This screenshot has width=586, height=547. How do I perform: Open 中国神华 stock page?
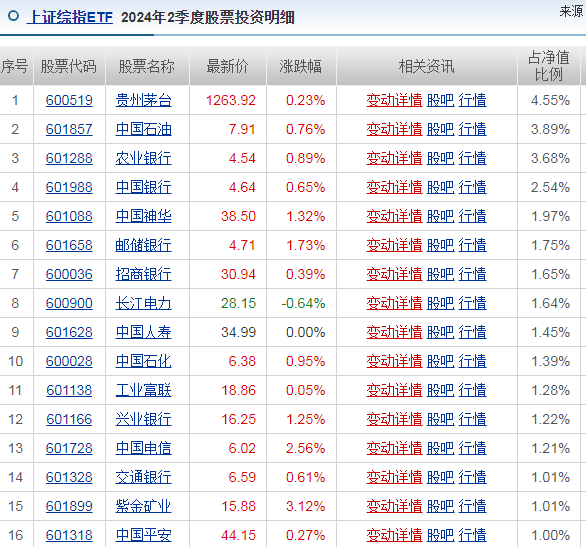click(x=144, y=216)
